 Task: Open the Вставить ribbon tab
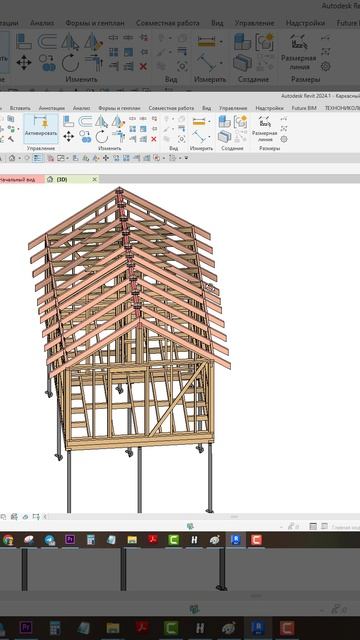point(20,108)
